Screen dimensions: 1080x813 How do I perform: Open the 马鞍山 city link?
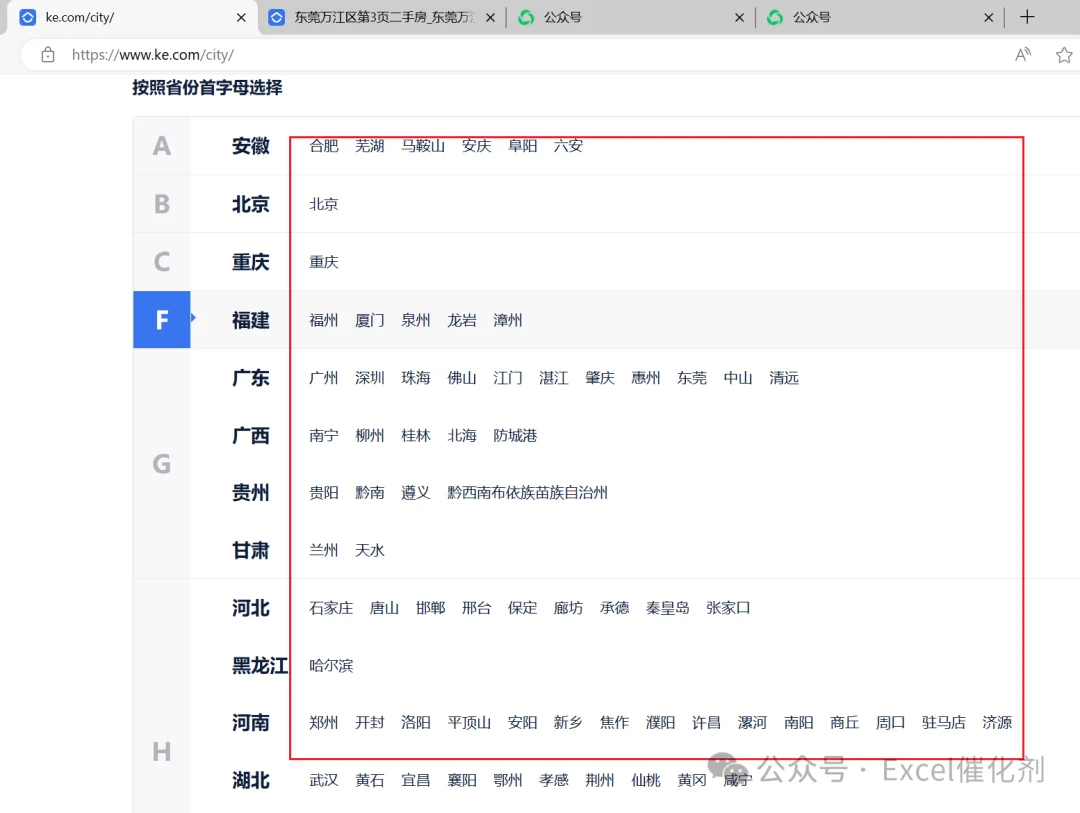[423, 146]
